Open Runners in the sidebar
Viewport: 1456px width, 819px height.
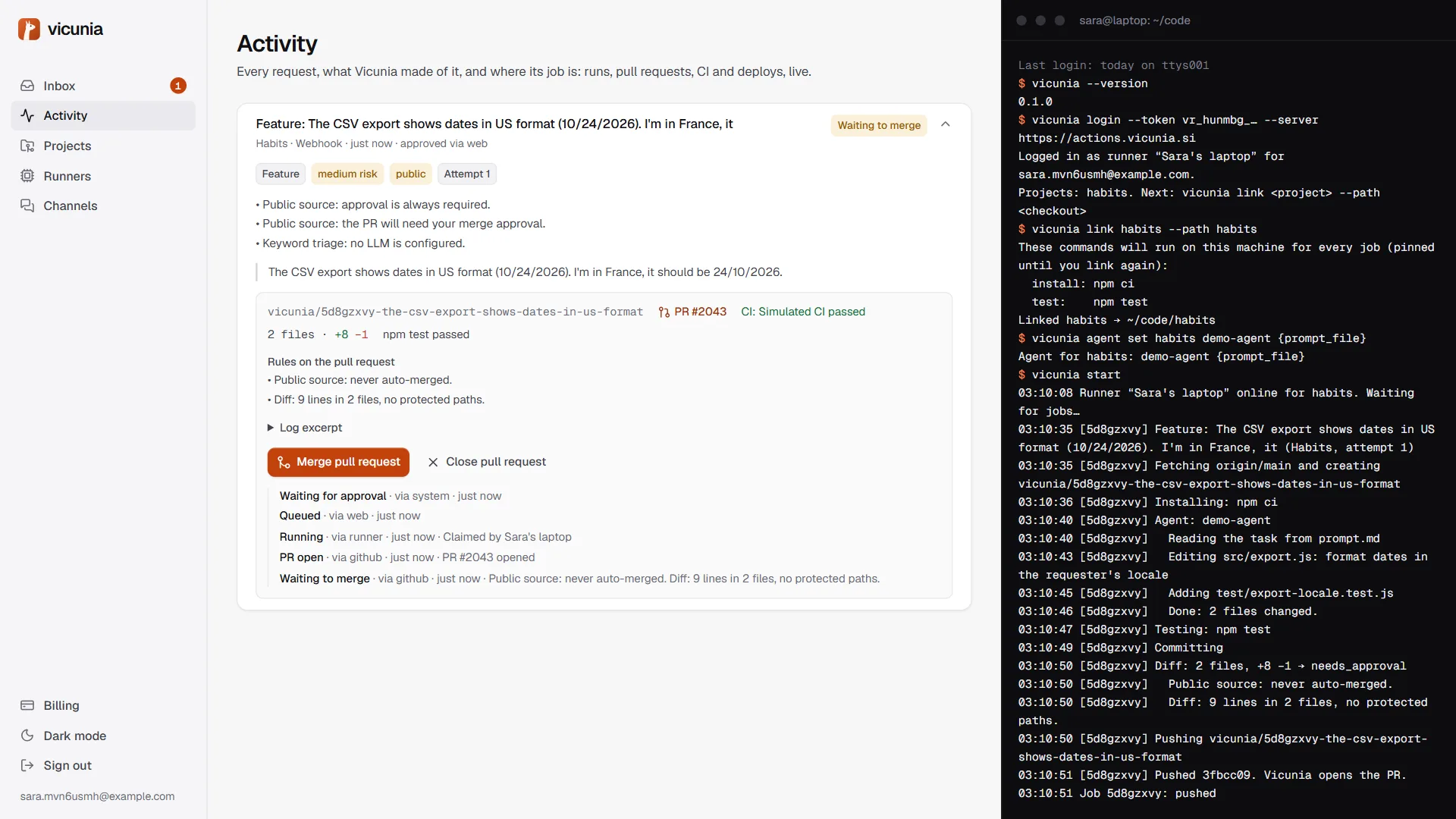tap(103, 176)
